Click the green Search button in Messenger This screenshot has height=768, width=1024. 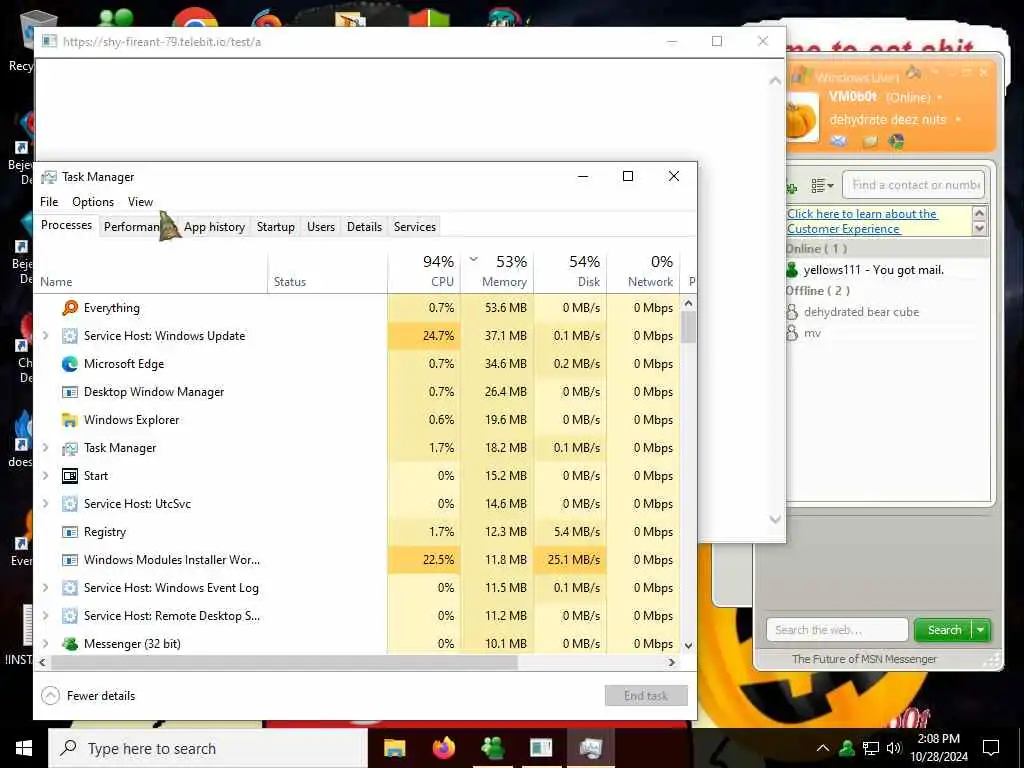tap(944, 630)
